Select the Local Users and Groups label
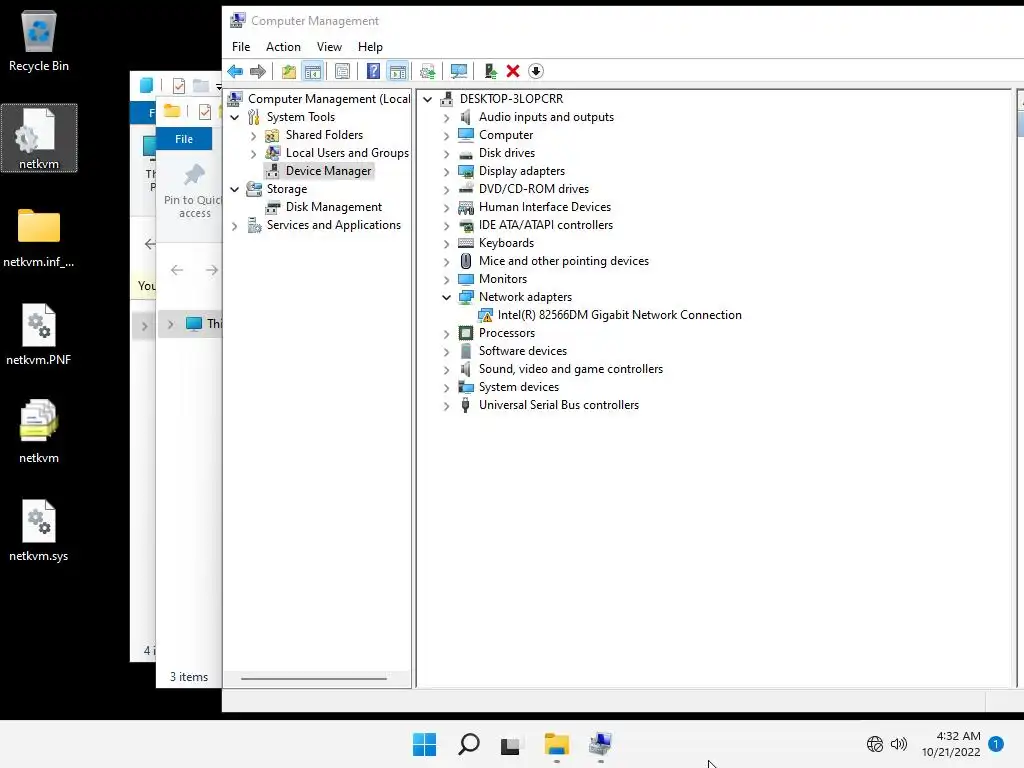 [347, 153]
